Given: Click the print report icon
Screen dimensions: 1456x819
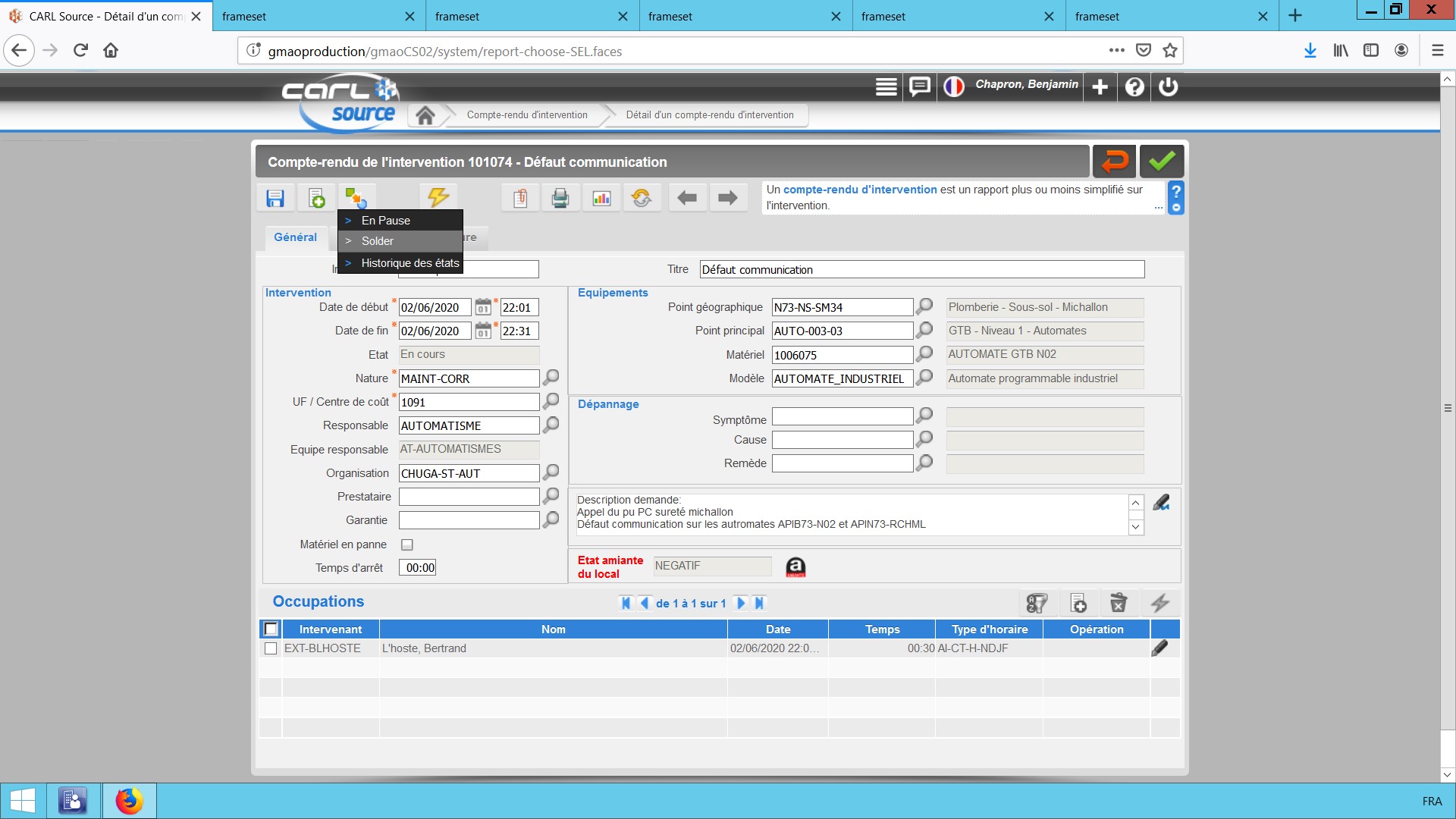Looking at the screenshot, I should pos(560,199).
